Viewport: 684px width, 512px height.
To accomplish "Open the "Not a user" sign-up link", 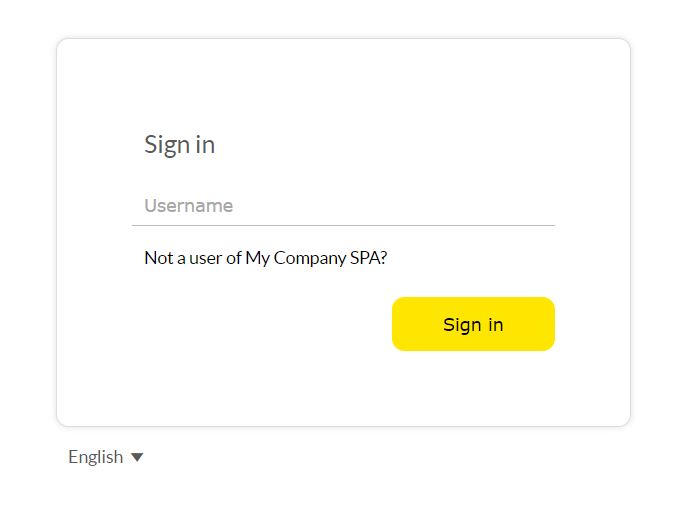I will tap(265, 258).
